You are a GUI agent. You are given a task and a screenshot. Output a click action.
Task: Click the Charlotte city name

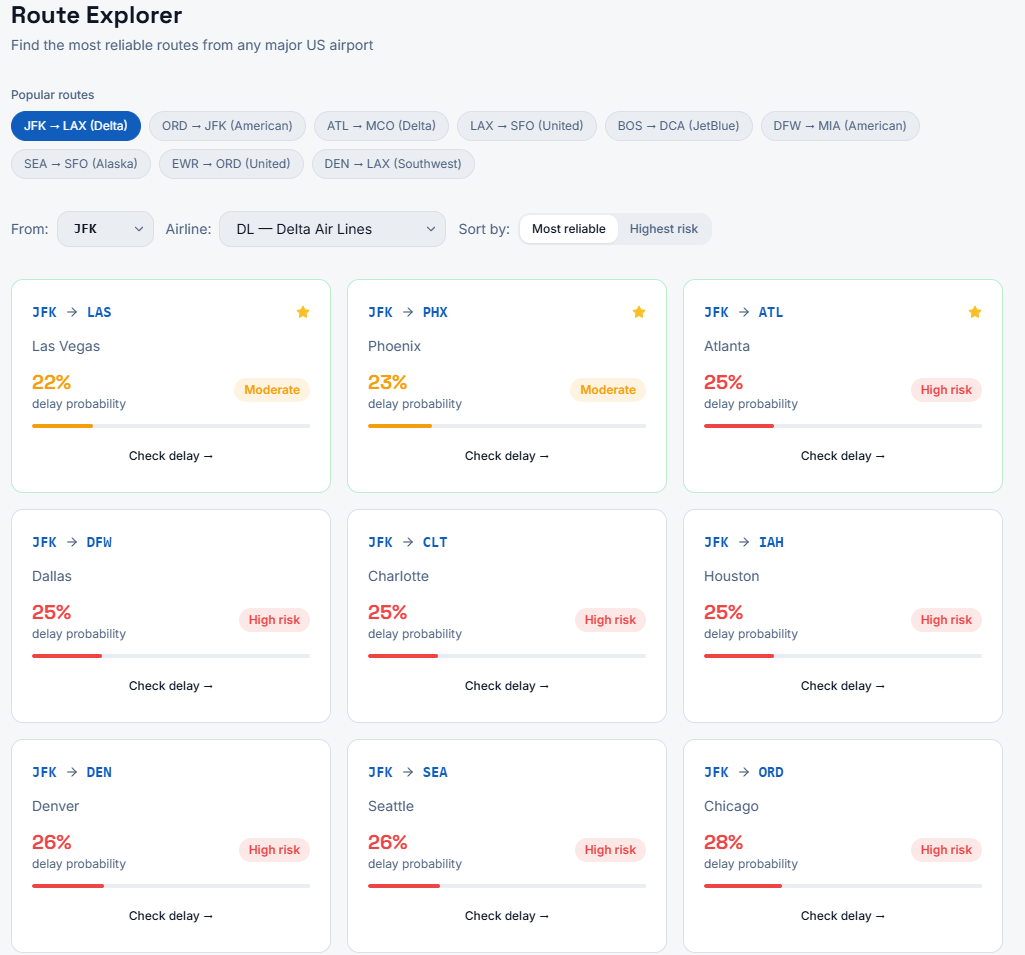click(x=398, y=576)
